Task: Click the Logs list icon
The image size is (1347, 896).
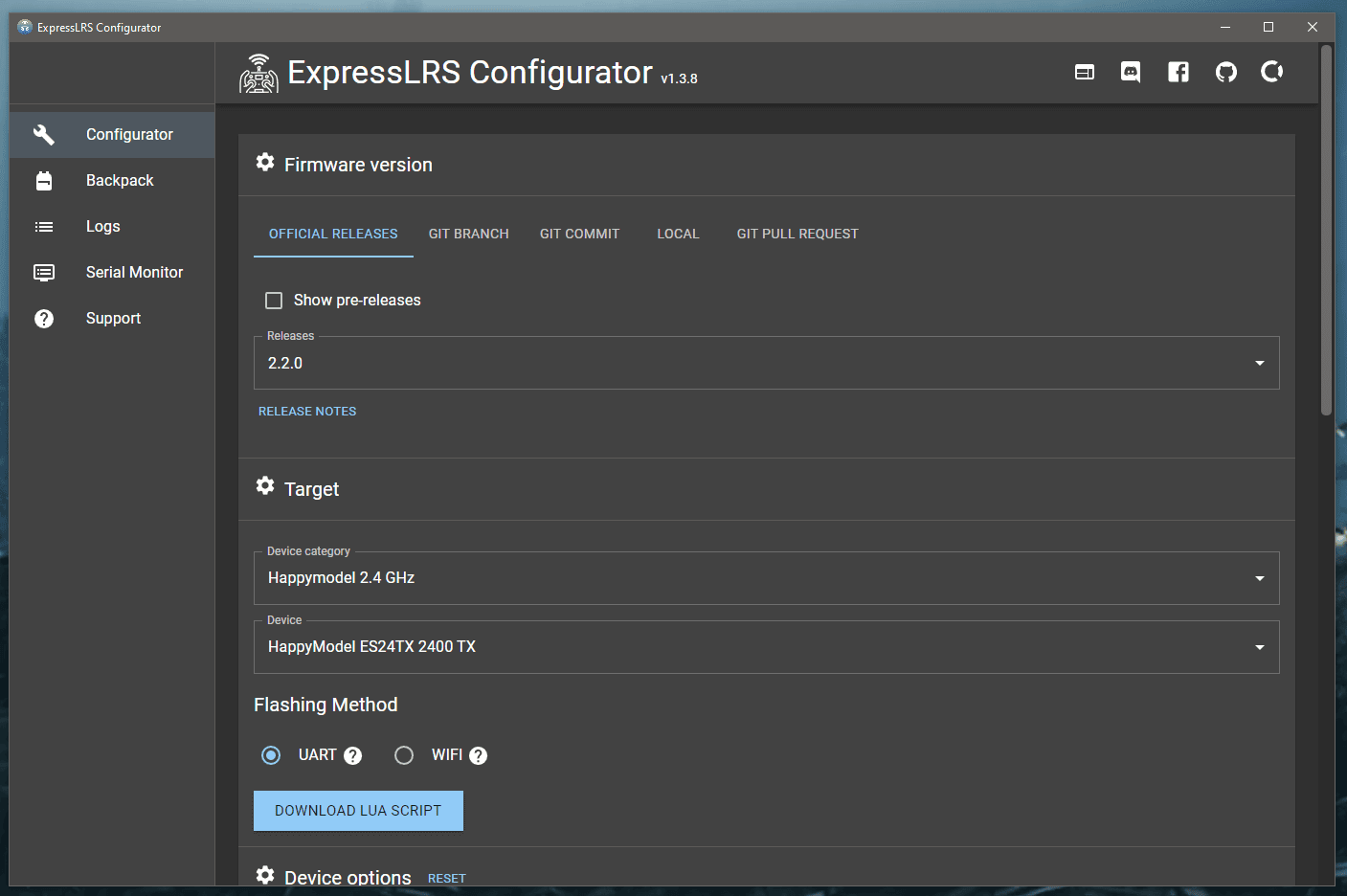Action: [x=44, y=227]
